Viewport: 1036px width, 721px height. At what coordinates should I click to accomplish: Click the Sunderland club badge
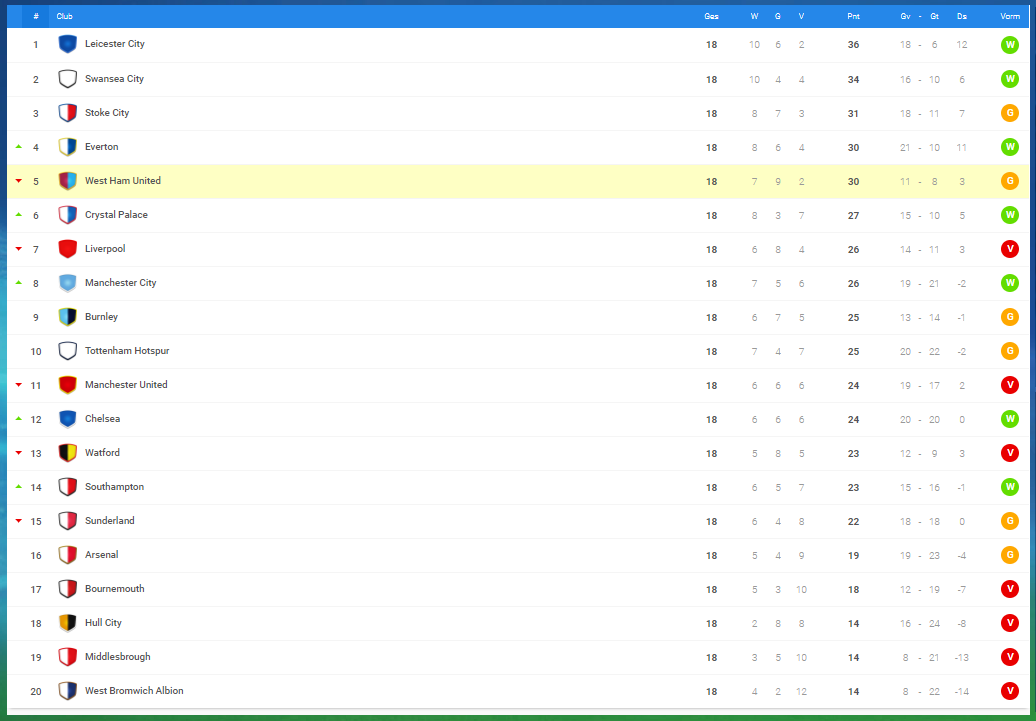pyautogui.click(x=67, y=521)
